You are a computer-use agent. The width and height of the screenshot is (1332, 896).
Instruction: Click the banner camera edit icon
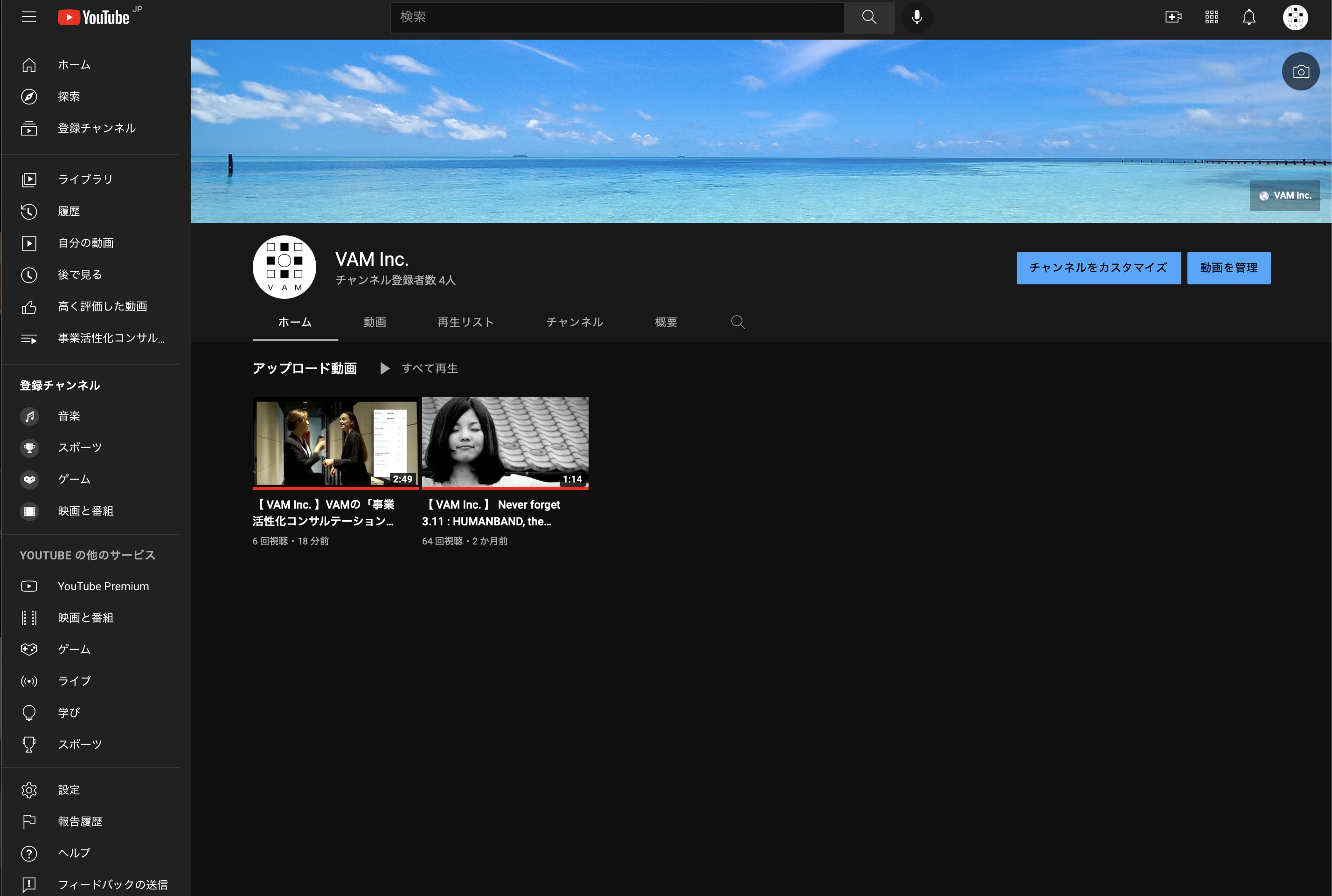click(x=1301, y=71)
